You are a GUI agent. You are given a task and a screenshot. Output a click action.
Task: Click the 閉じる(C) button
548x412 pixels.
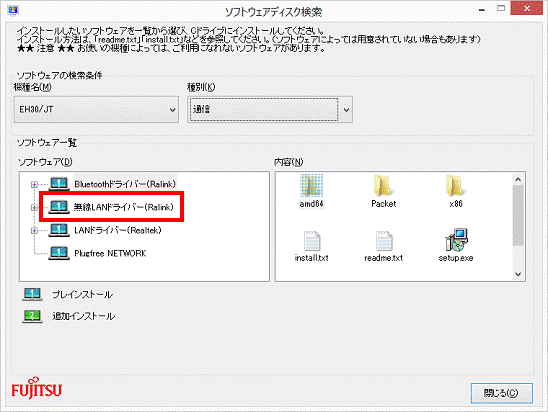502,393
